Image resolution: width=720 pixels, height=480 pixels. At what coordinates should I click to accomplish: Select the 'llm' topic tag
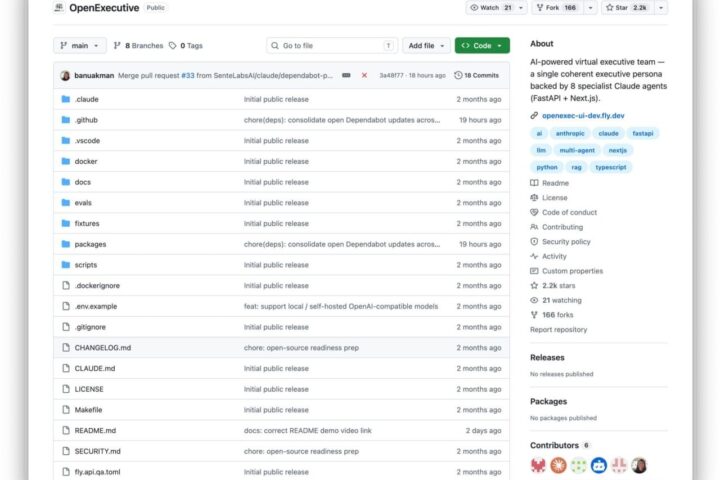click(x=541, y=150)
